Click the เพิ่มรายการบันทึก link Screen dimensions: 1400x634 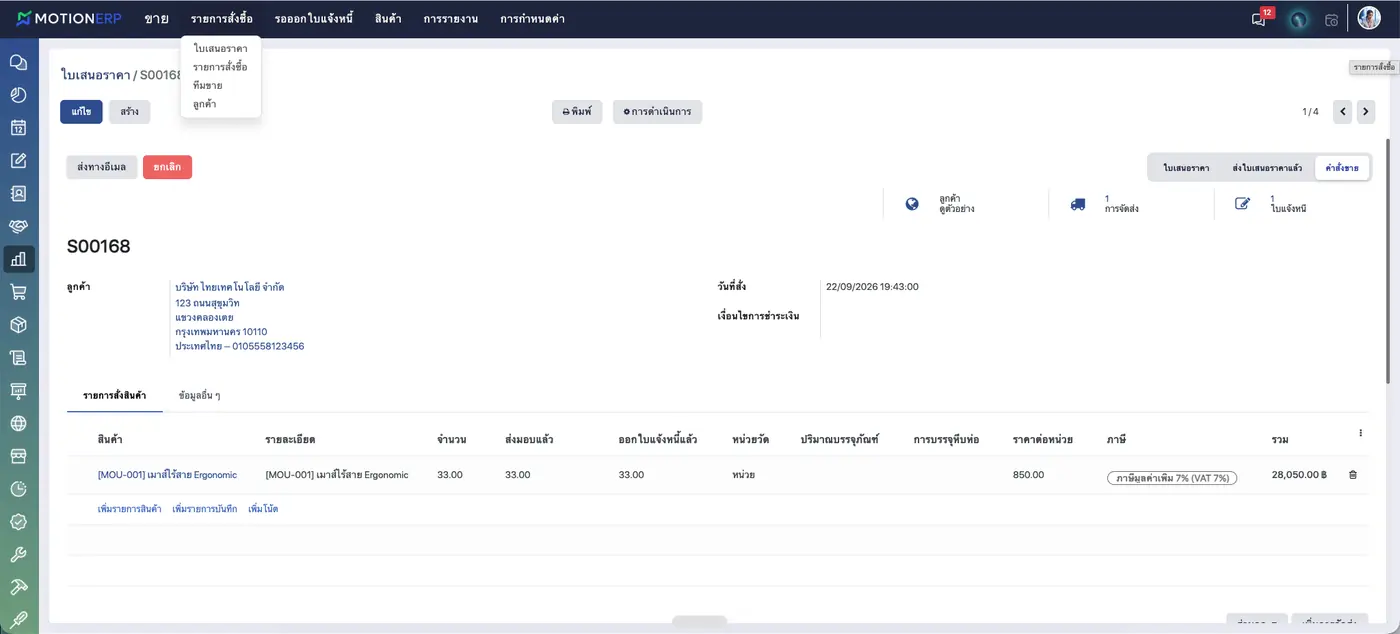pyautogui.click(x=205, y=509)
